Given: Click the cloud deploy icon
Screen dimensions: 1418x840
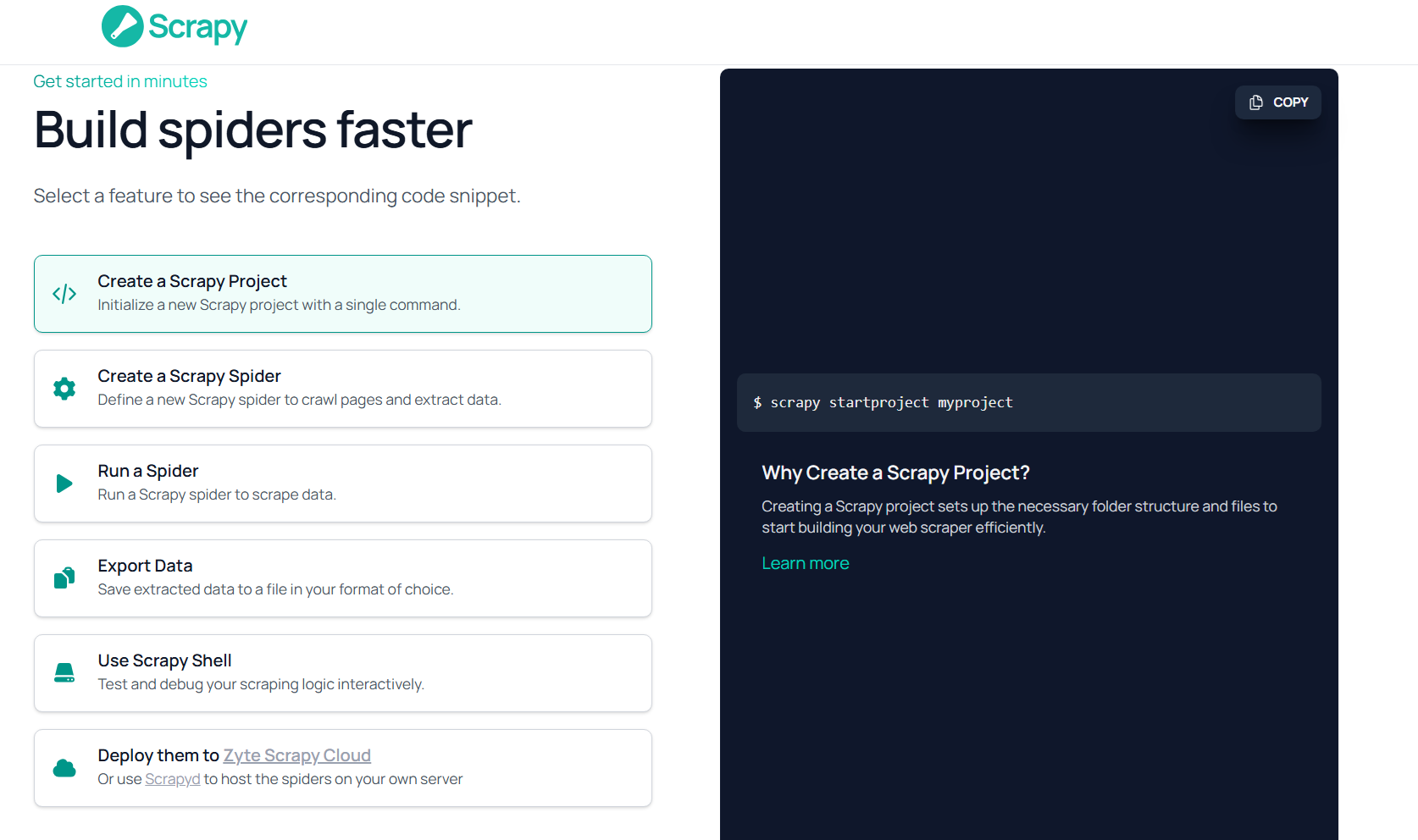Looking at the screenshot, I should (x=64, y=768).
